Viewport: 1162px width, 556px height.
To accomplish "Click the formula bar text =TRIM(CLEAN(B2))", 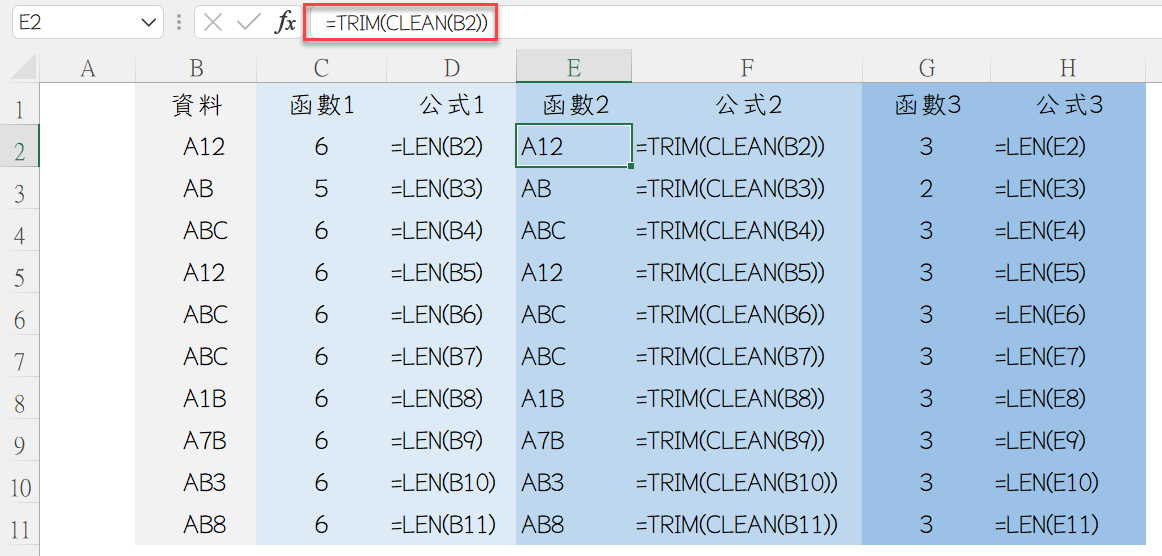I will (406, 23).
